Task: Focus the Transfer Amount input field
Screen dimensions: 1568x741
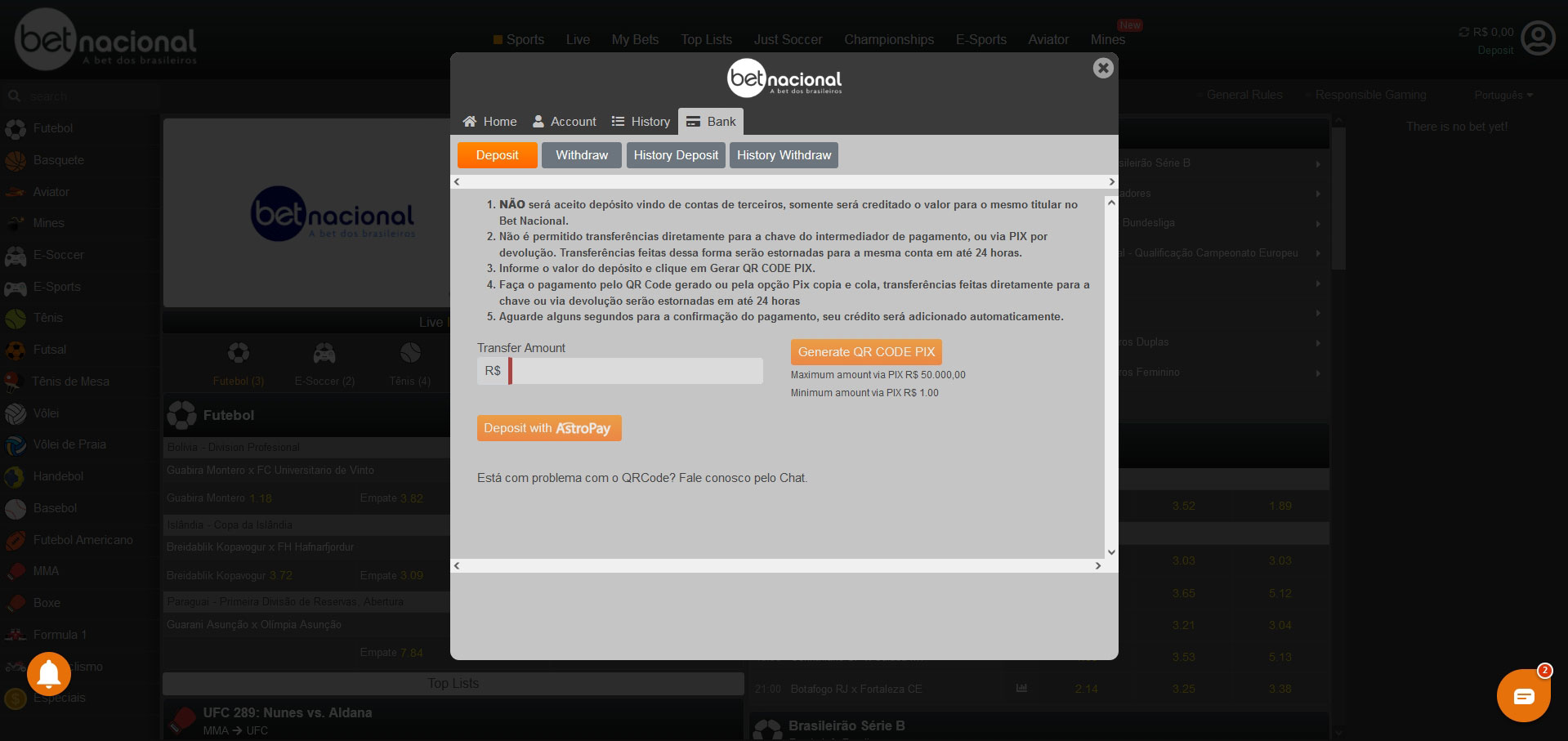Action: click(x=636, y=371)
